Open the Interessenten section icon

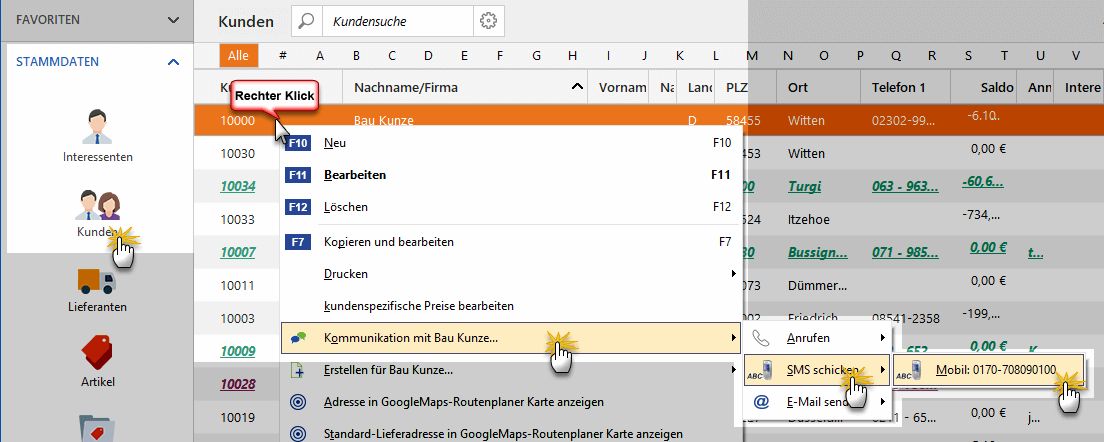[97, 126]
